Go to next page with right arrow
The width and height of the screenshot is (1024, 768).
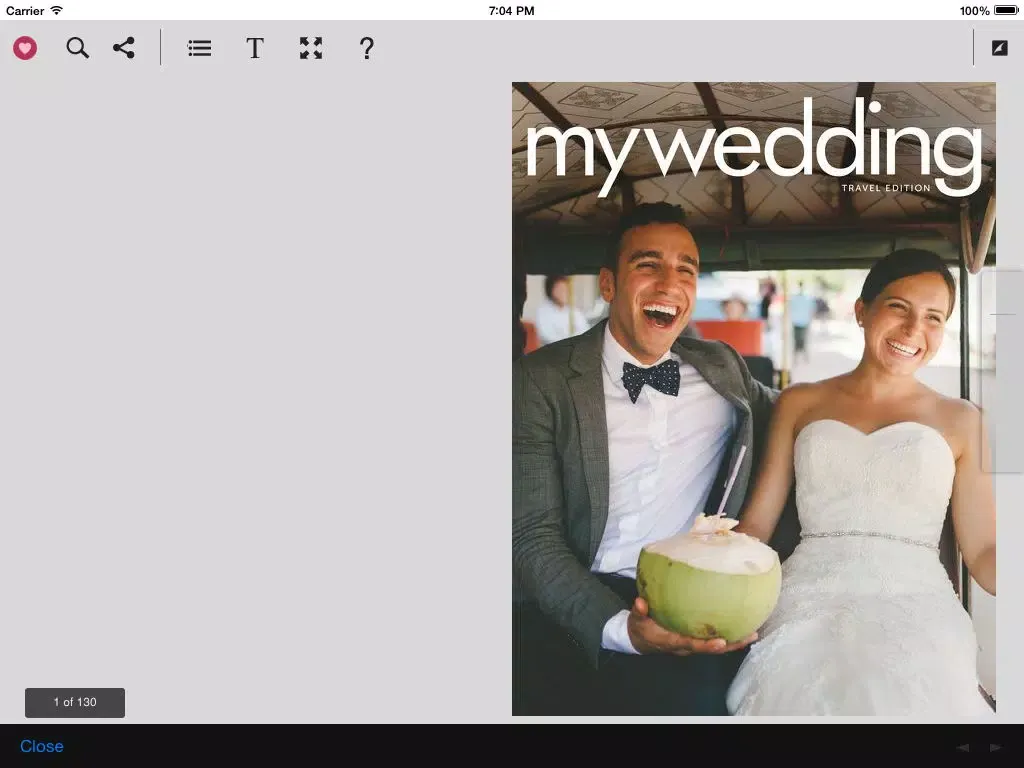click(x=996, y=747)
